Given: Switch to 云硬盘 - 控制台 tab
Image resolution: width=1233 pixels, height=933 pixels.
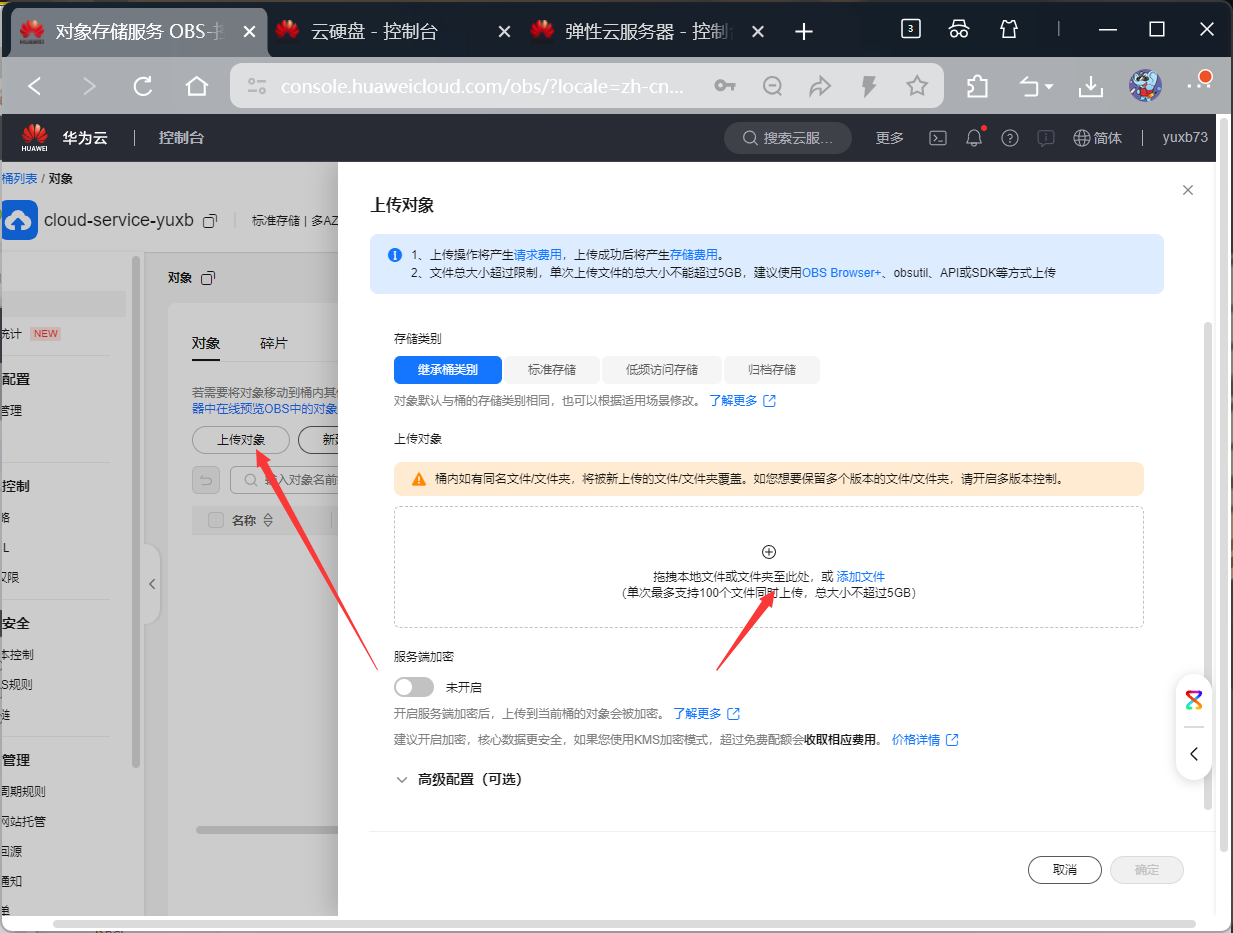Looking at the screenshot, I should click(x=376, y=32).
